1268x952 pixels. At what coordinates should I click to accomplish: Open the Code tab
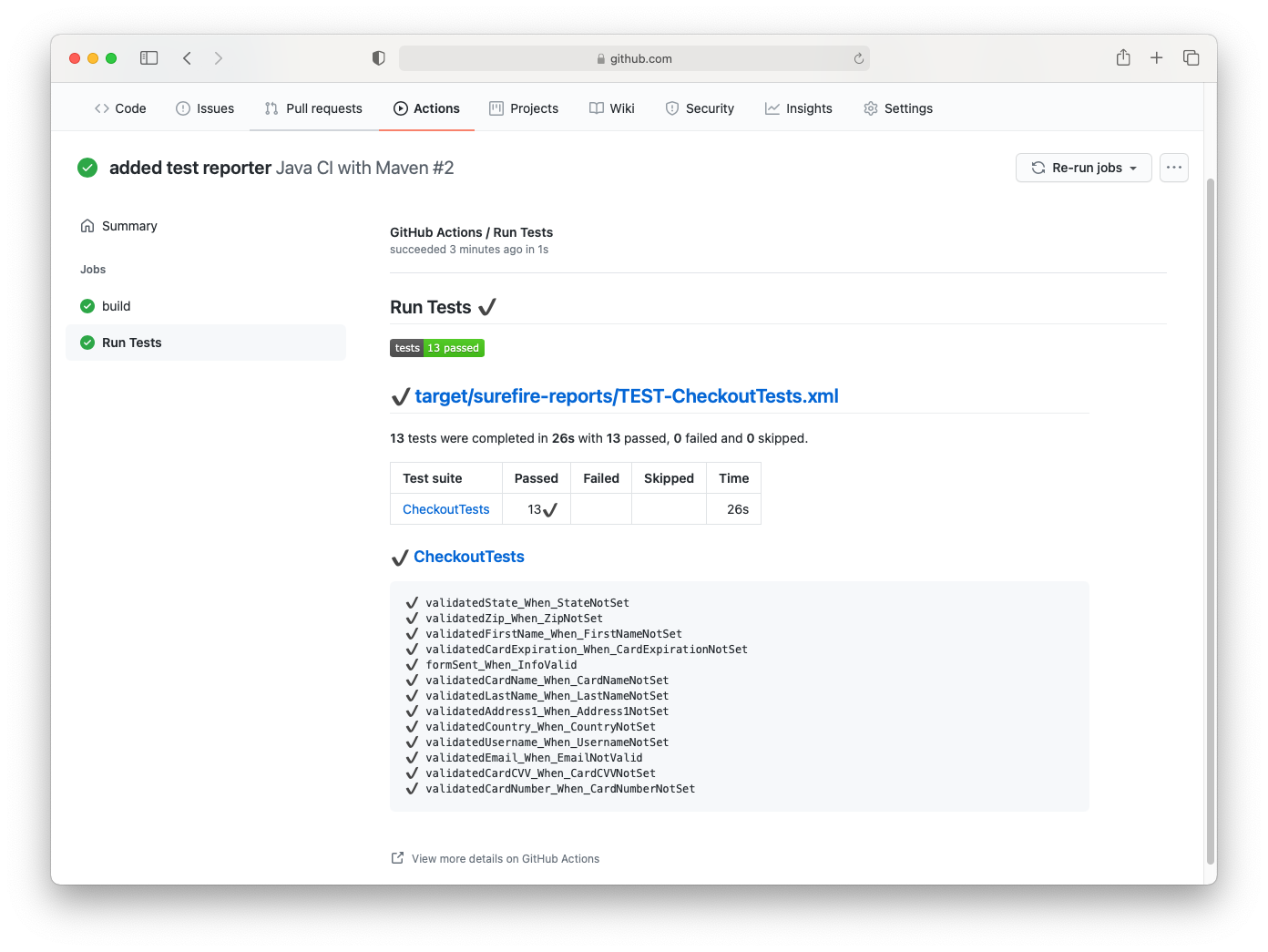tap(120, 108)
